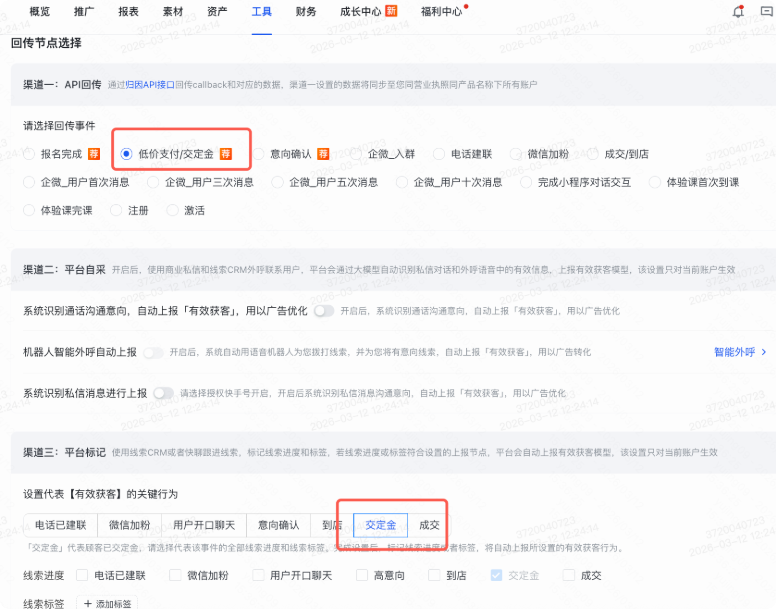Viewport: 776px width, 609px height.
Task: Select 企微_用户十次消息 radio option
Action: 402,182
